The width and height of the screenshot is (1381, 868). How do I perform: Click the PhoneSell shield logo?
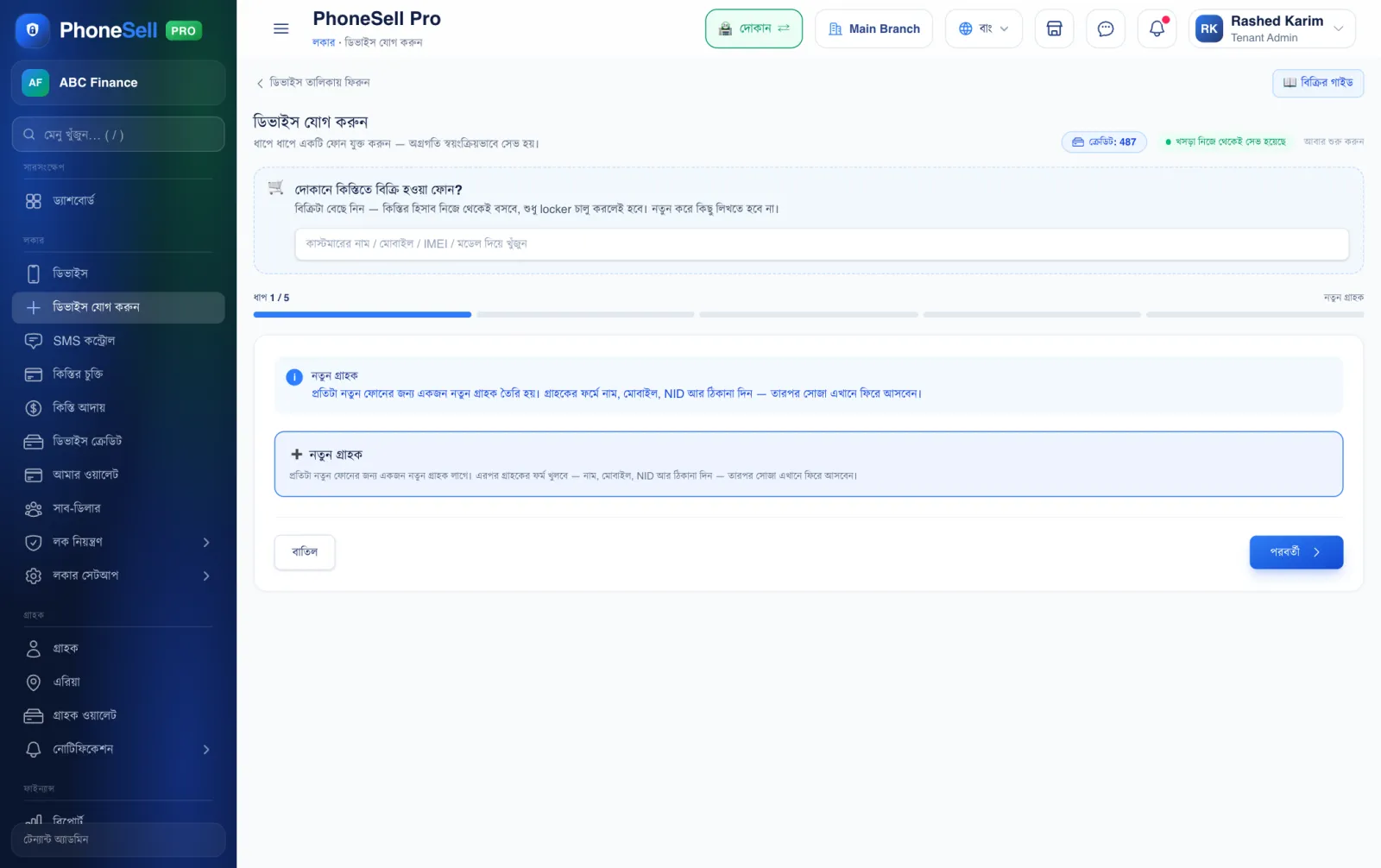click(x=33, y=30)
